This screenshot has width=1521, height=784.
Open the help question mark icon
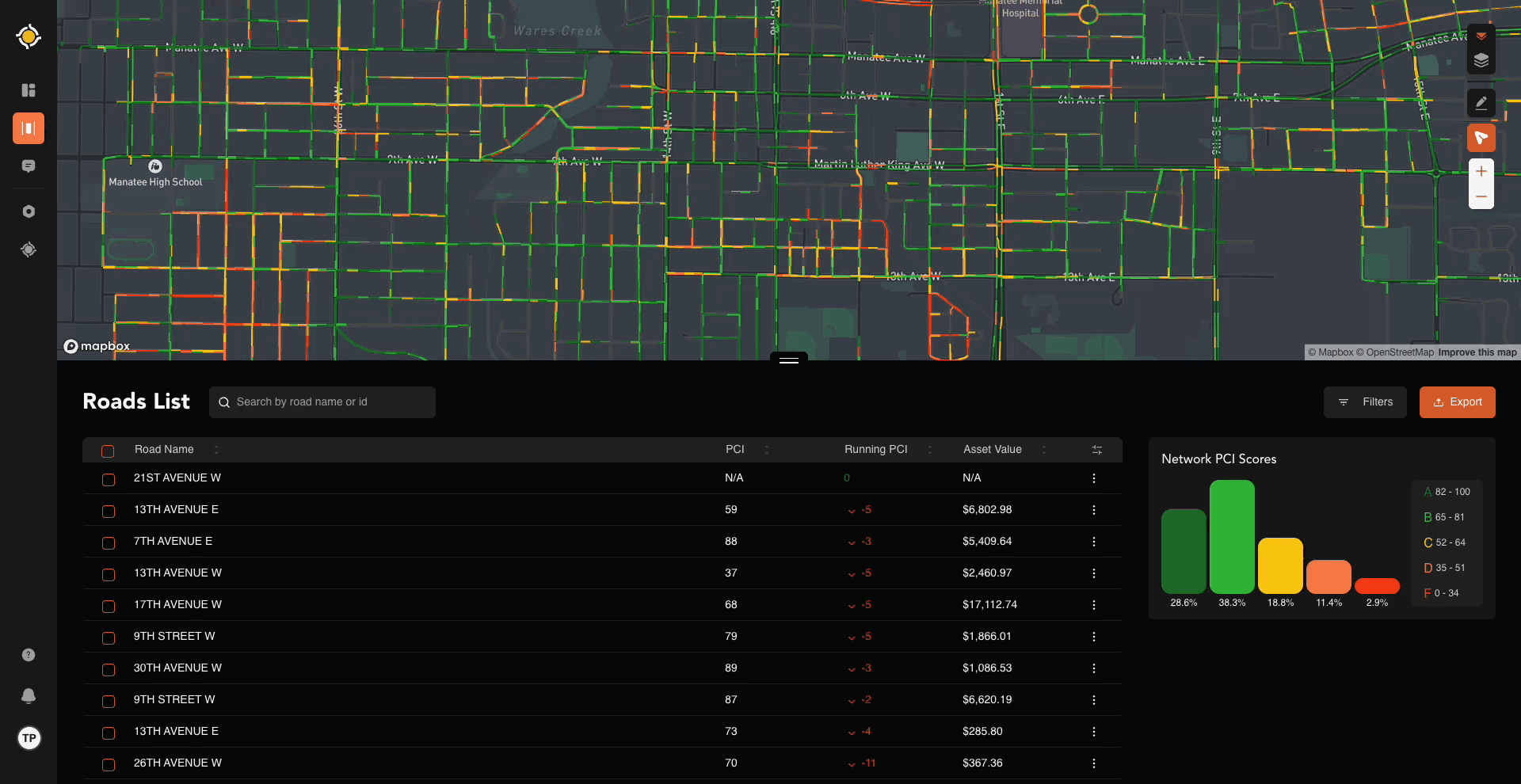(29, 655)
